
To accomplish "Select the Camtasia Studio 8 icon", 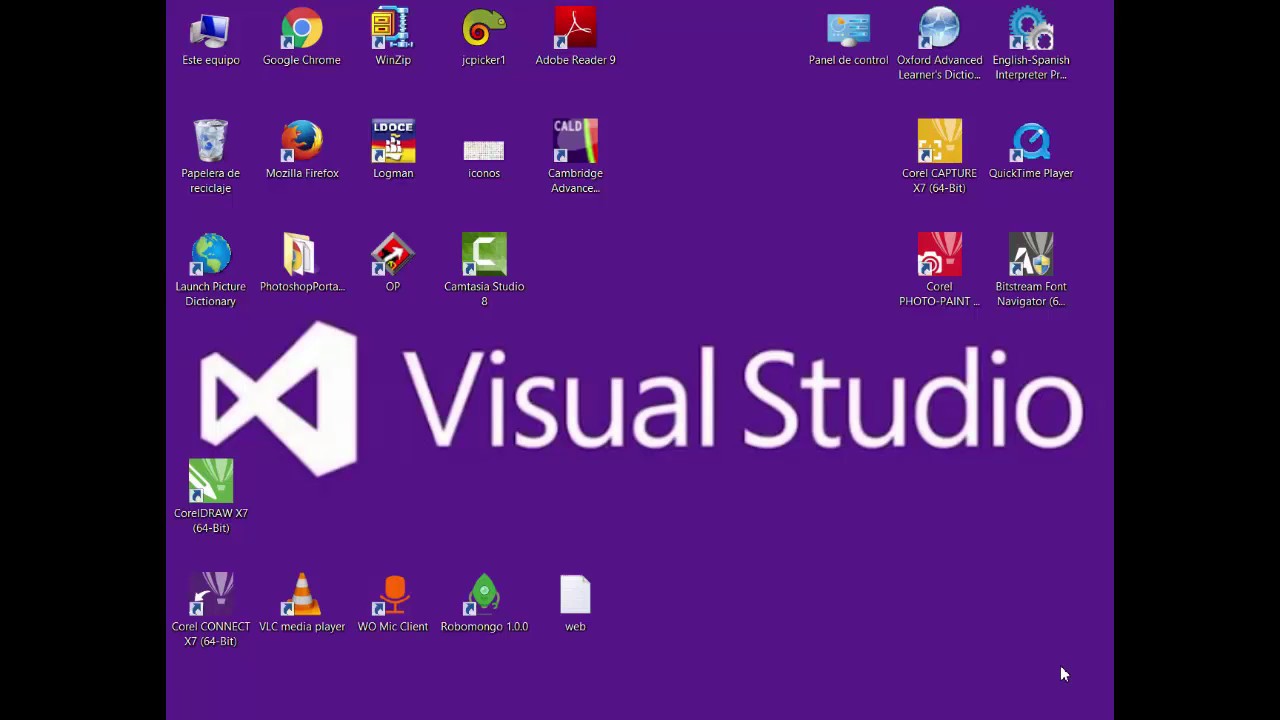I will pos(484,255).
